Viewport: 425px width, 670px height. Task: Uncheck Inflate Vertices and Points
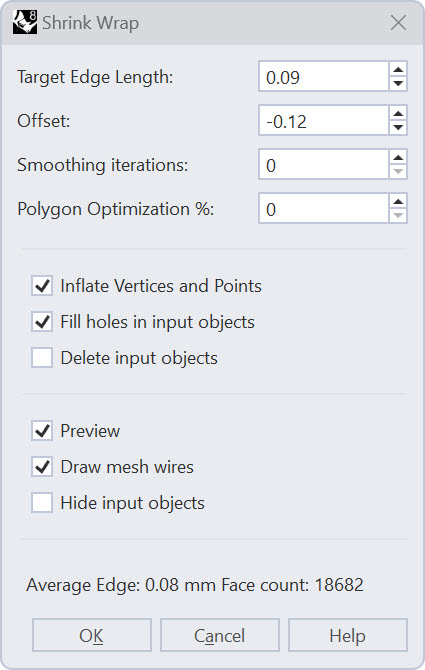[x=42, y=286]
